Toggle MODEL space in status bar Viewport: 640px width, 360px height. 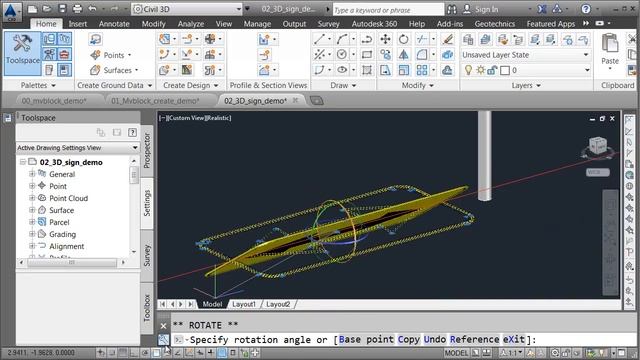(x=456, y=353)
